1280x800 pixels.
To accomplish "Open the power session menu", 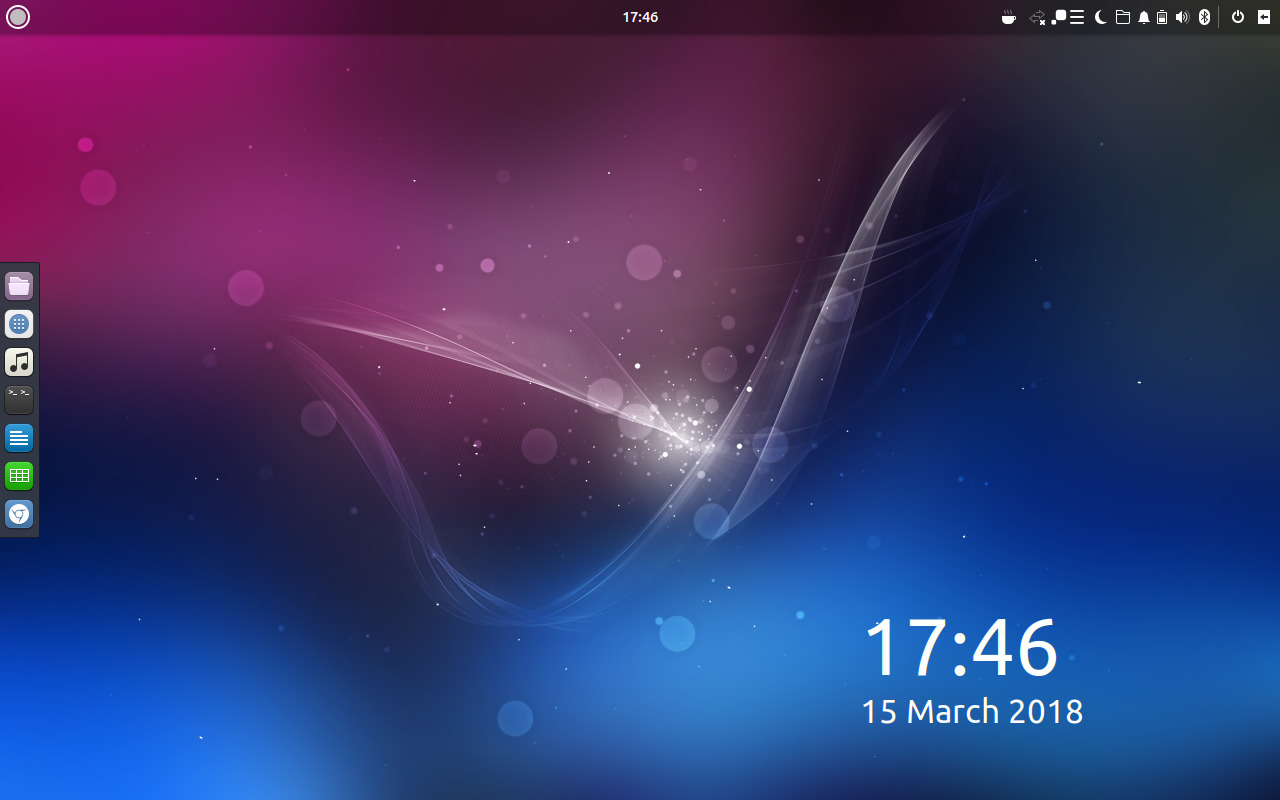I will [1238, 17].
